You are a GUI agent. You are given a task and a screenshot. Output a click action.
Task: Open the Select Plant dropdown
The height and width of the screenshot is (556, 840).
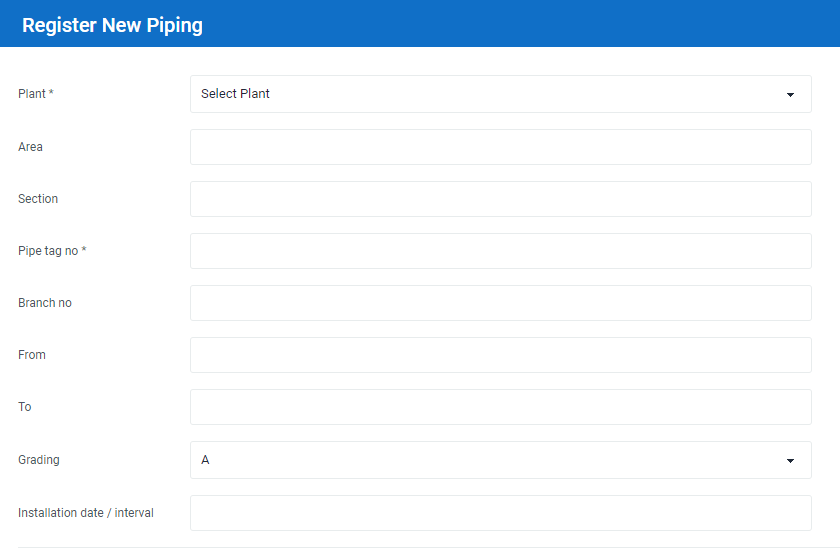(x=500, y=94)
